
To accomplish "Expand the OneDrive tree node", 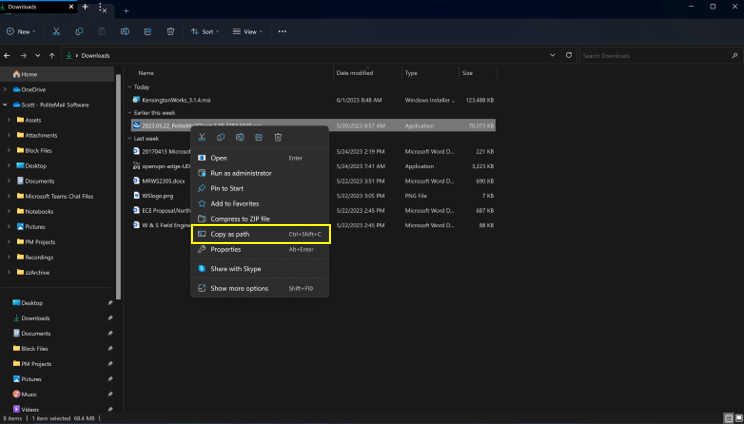I will coord(6,89).
